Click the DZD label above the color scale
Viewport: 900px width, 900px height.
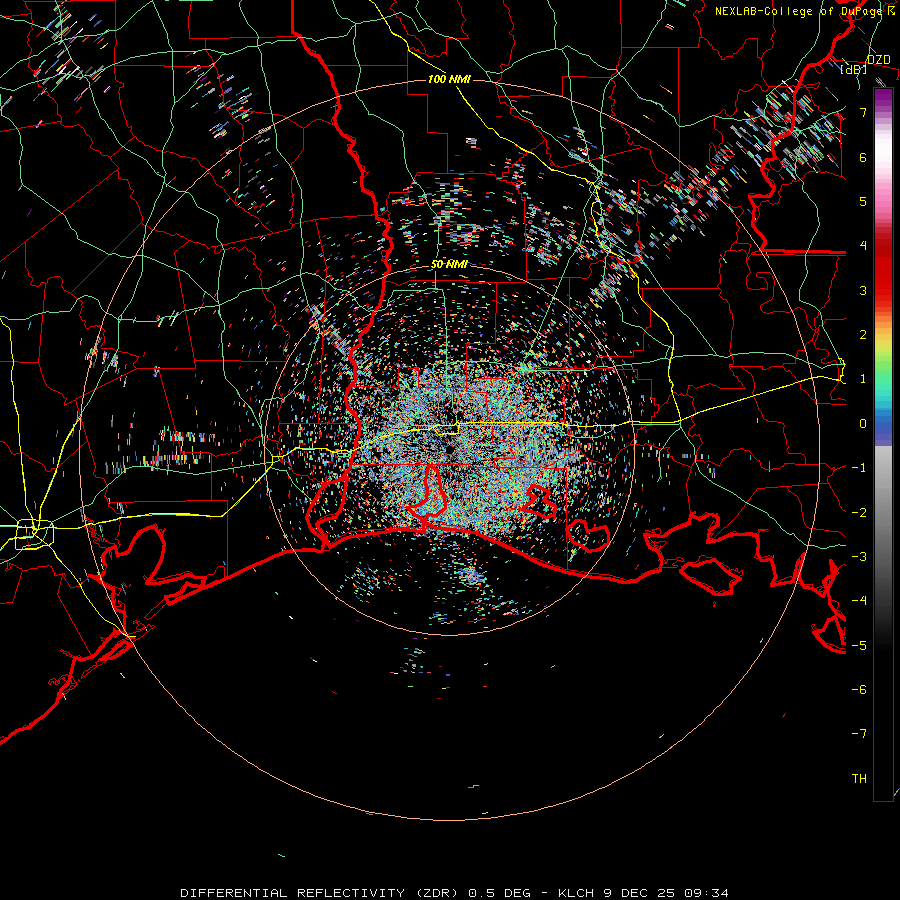[x=879, y=60]
